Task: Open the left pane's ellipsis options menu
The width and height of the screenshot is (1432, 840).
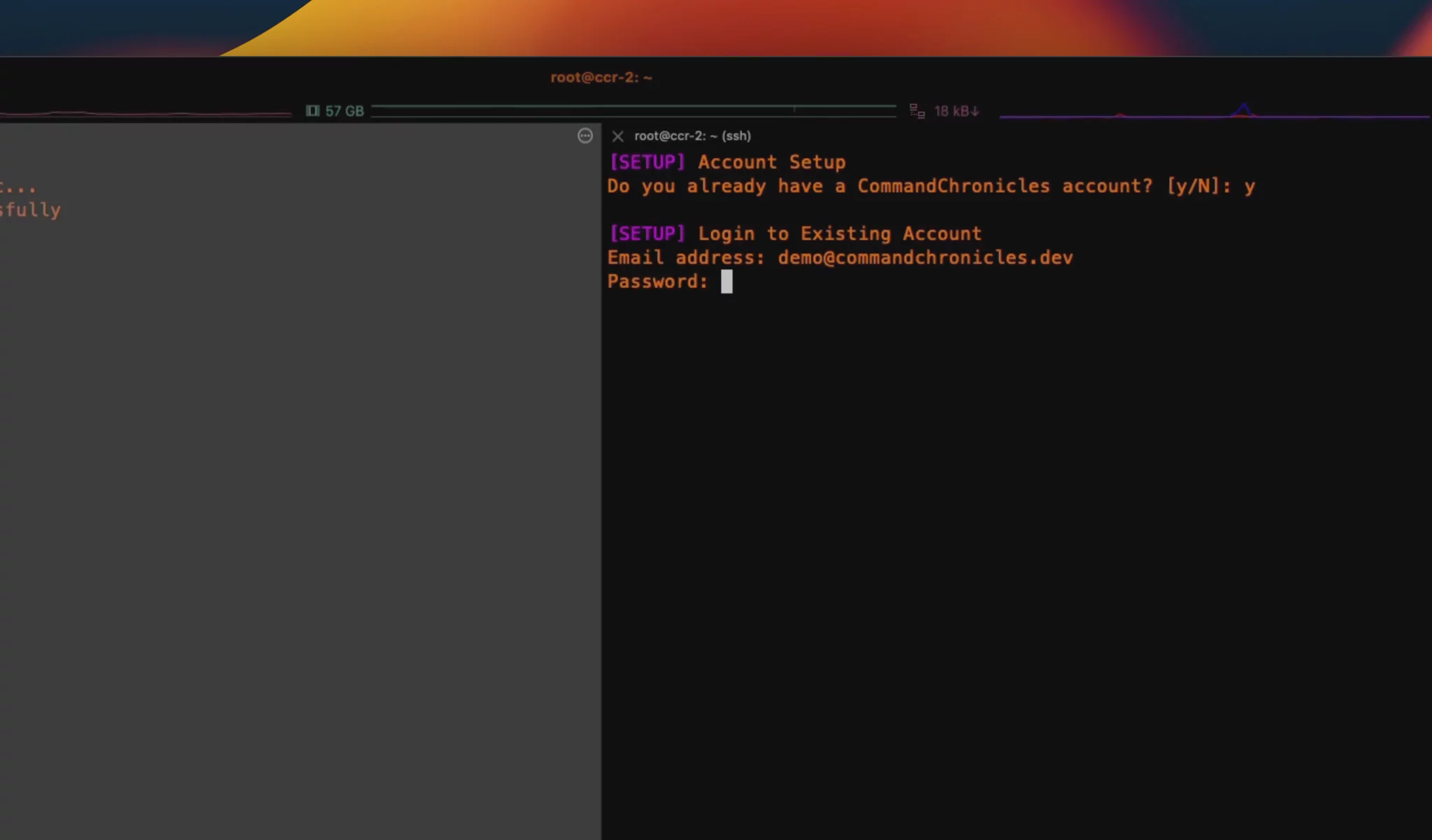Action: [585, 136]
